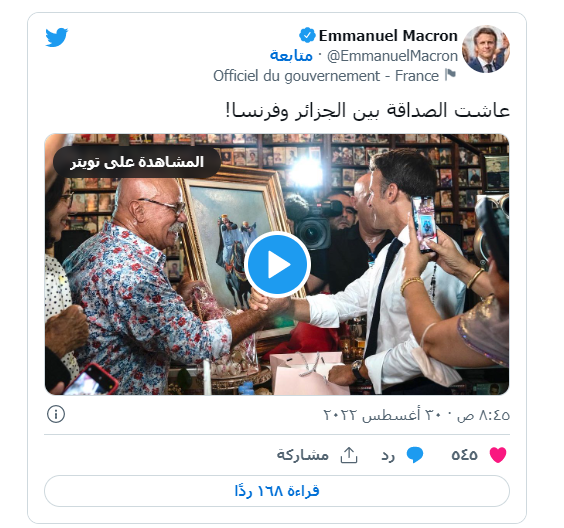Click the قراءة ١٦٨ ردًا replies button
The image size is (564, 528).
277,491
